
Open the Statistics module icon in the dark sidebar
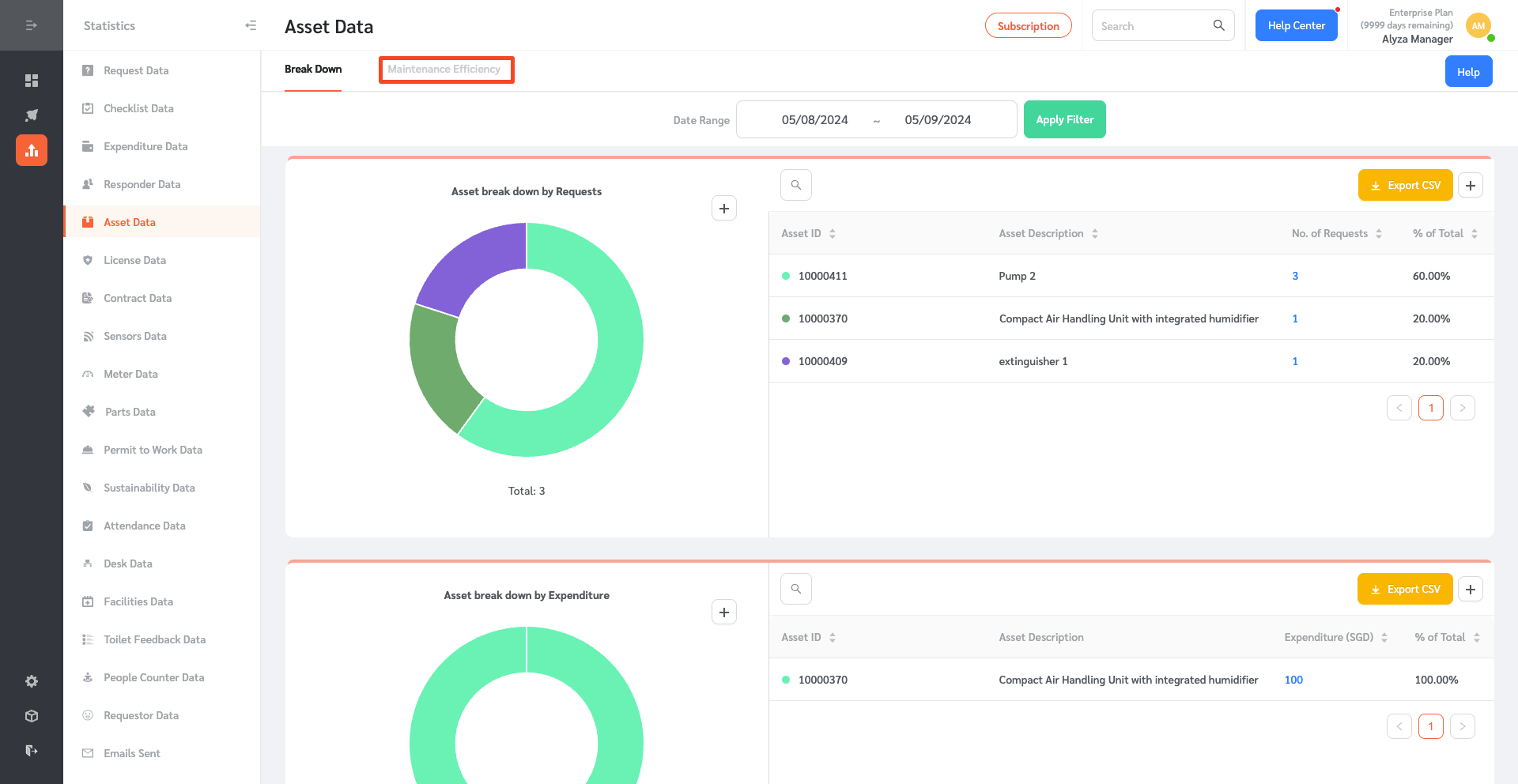(32, 149)
